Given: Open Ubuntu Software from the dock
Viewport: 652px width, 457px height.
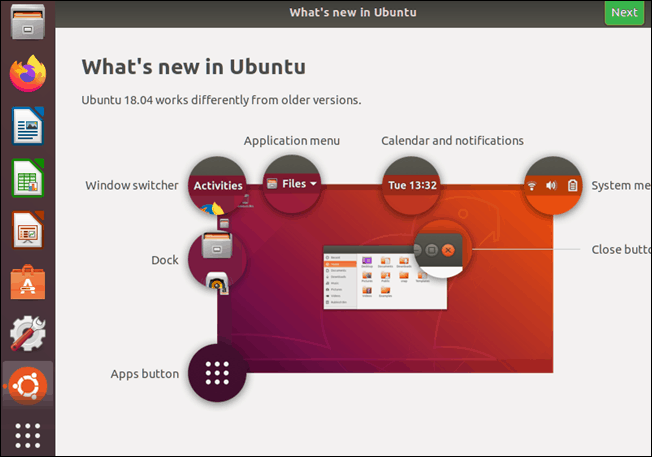Looking at the screenshot, I should point(27,282).
